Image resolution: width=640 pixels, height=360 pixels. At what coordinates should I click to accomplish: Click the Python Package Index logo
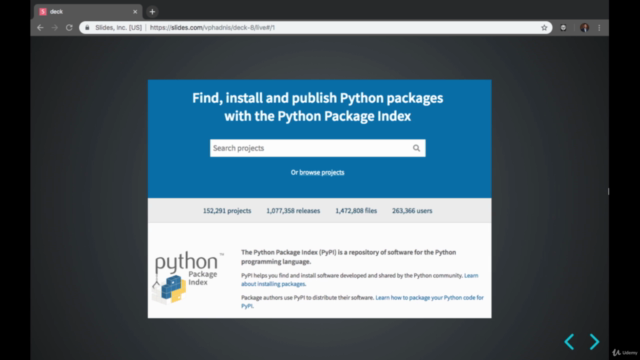189,277
